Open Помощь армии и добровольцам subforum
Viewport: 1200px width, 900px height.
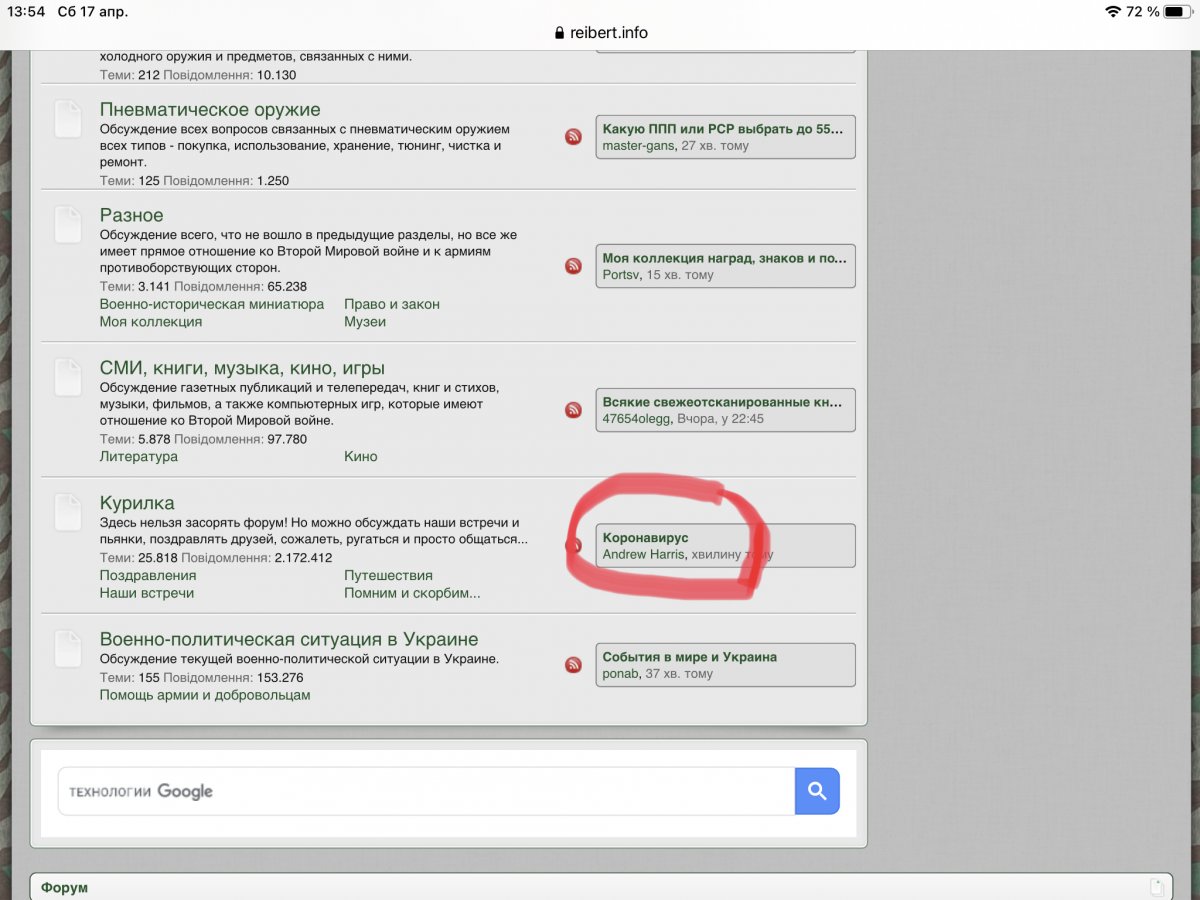tap(205, 695)
